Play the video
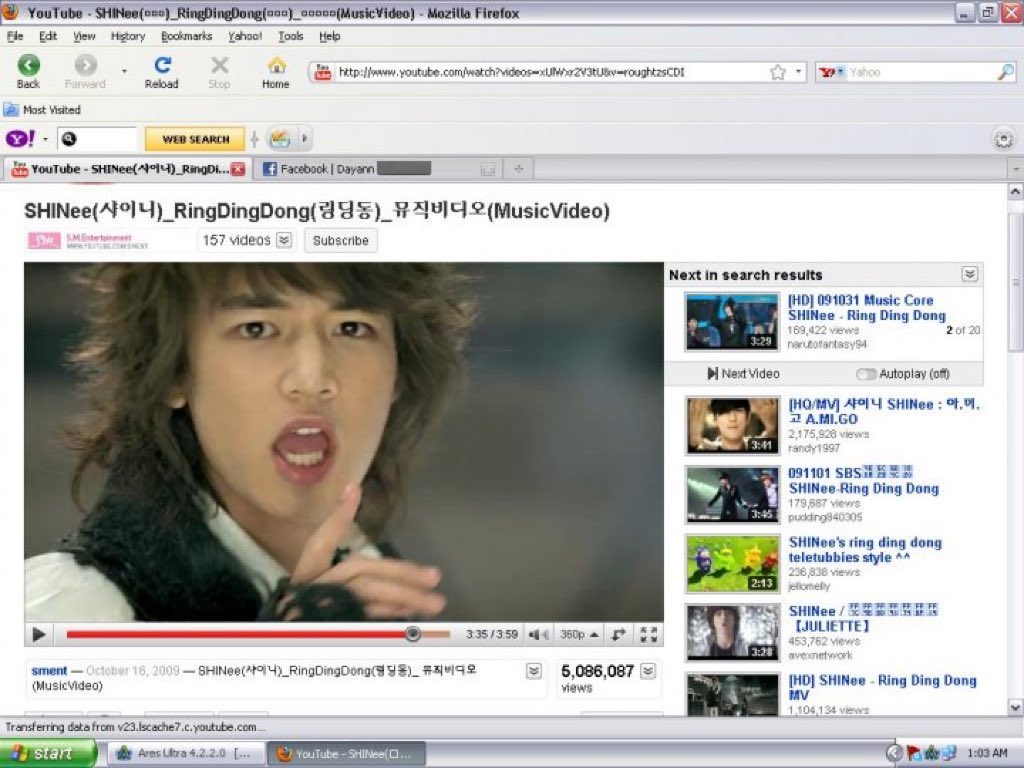This screenshot has height=768, width=1024. (39, 634)
